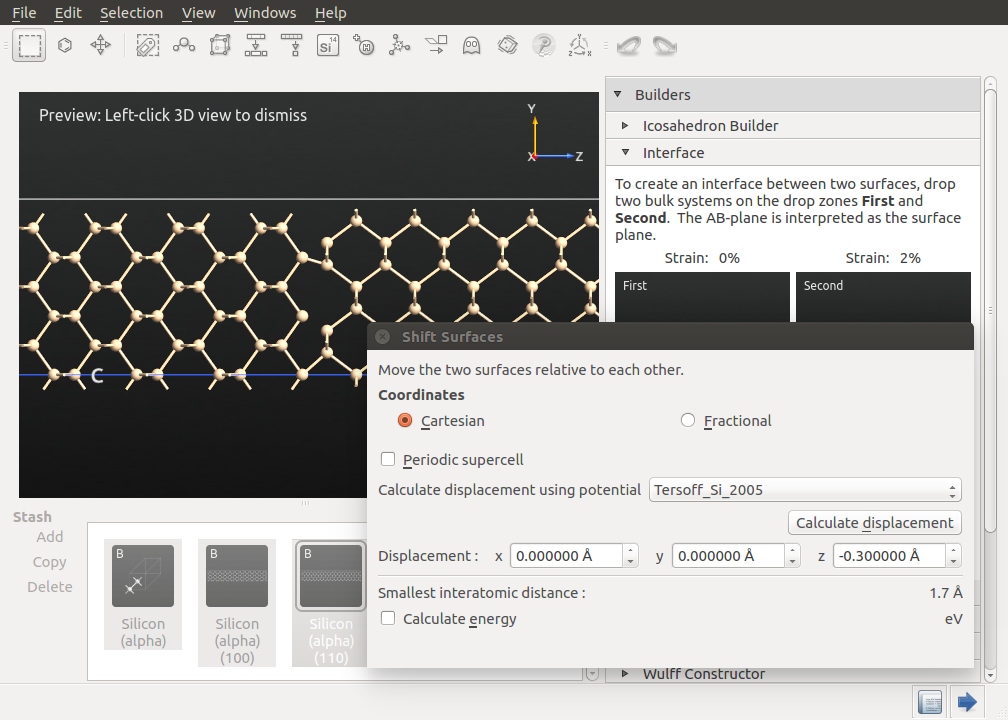The height and width of the screenshot is (720, 1008).
Task: Open the Tersoff_Si_2005 potential dropdown
Action: coord(805,490)
